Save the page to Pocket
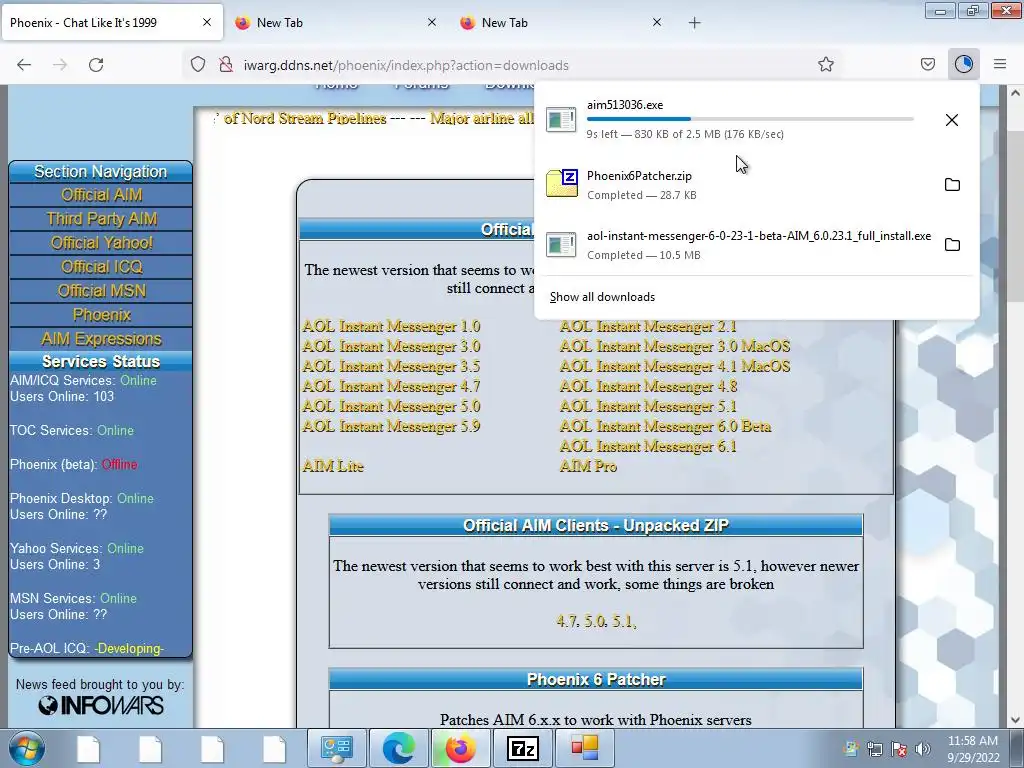The image size is (1024, 768). [927, 64]
